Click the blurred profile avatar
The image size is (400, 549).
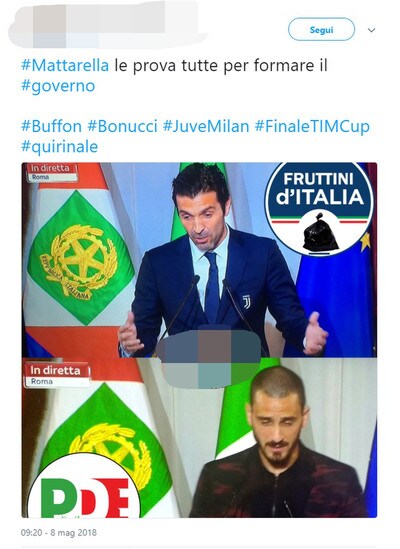coord(37,26)
